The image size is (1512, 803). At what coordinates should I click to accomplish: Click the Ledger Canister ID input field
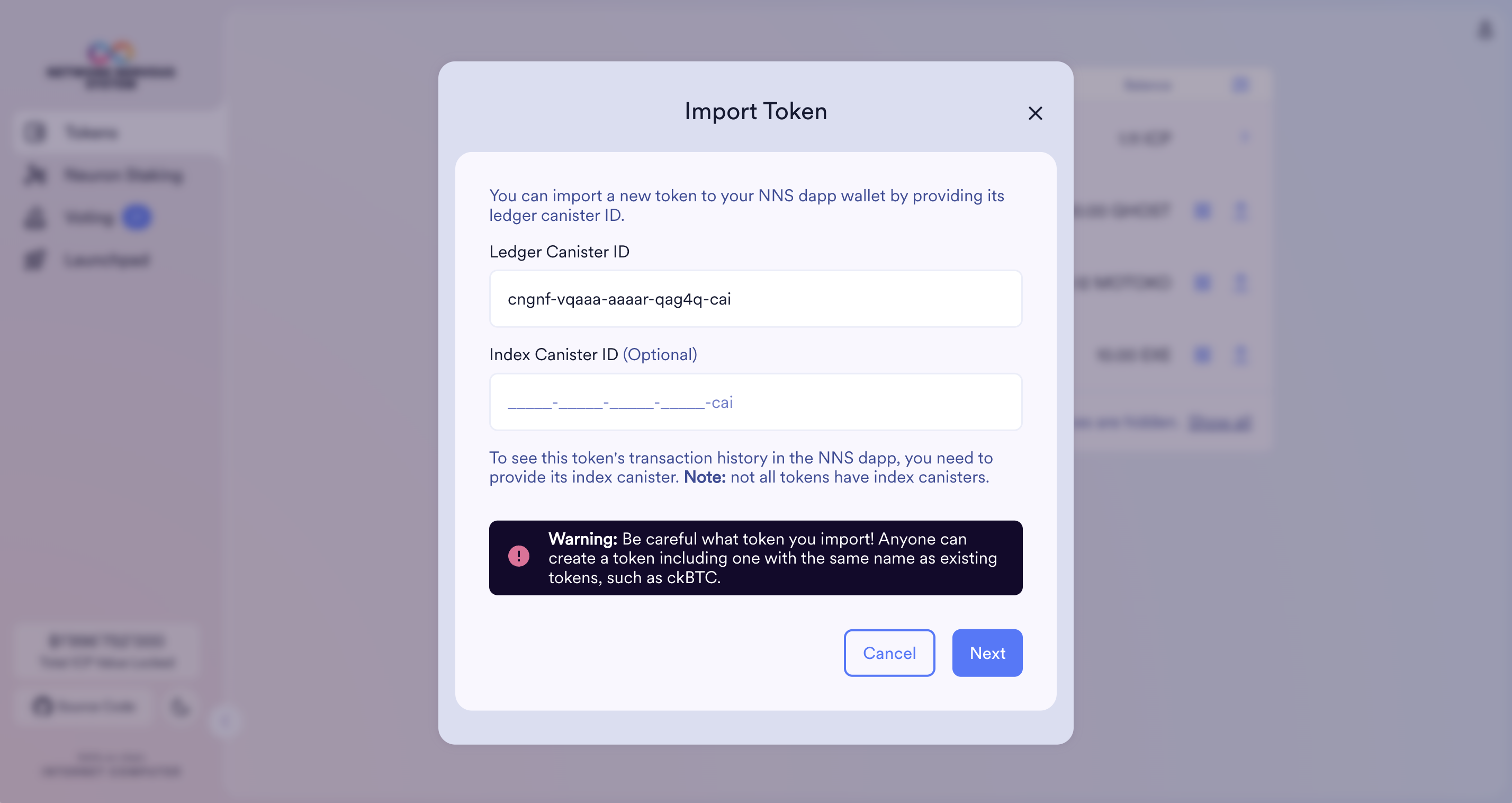[755, 298]
